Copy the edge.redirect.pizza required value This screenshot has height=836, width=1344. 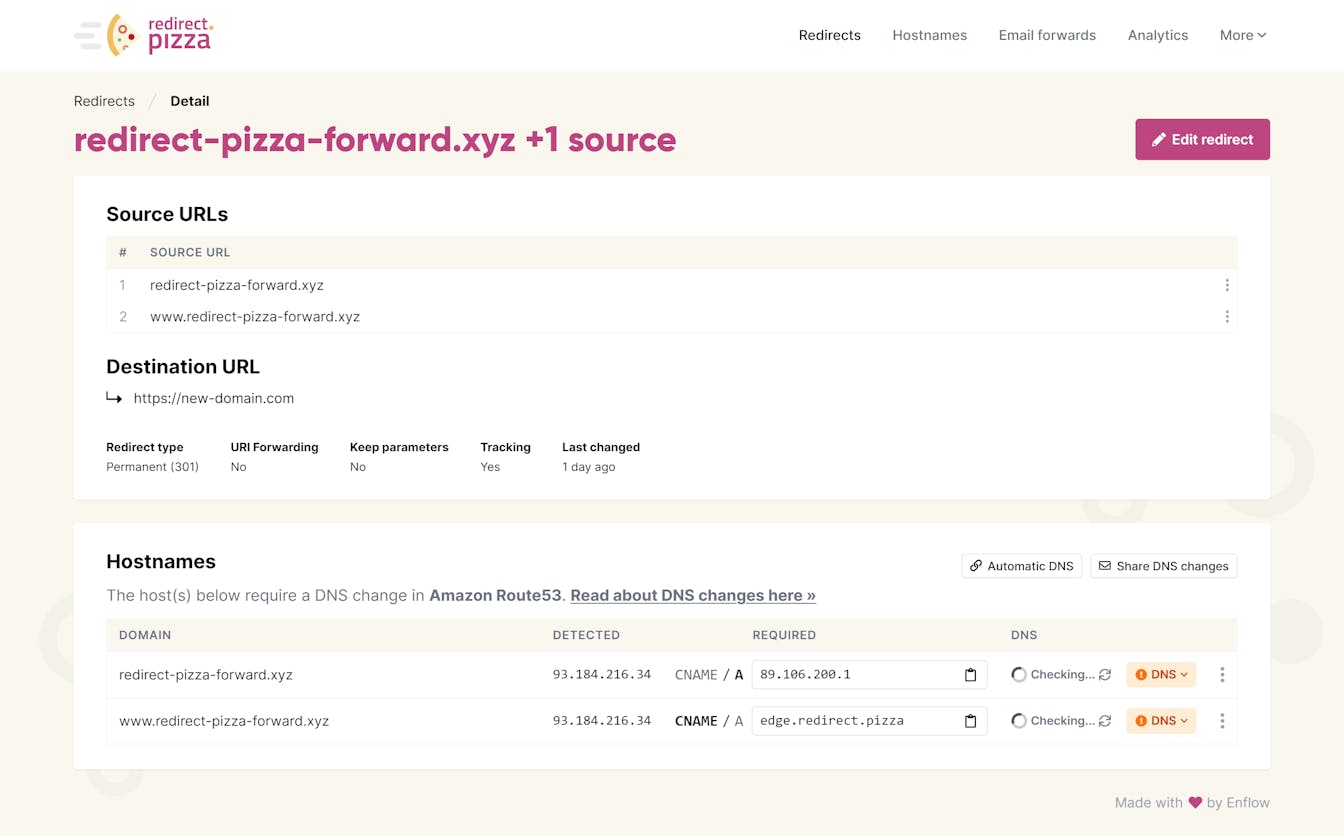point(969,721)
